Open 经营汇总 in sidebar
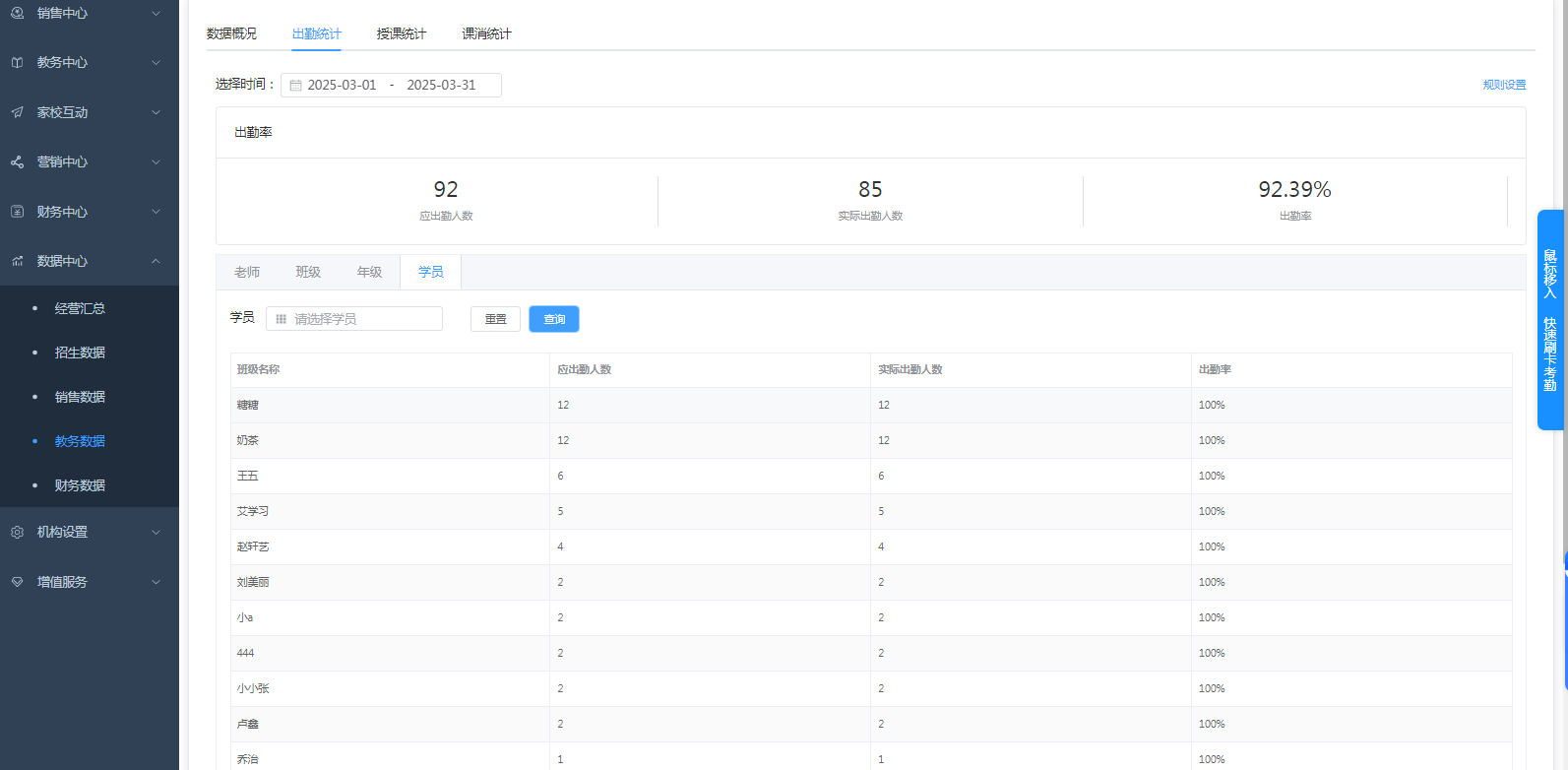The image size is (1568, 770). point(80,308)
